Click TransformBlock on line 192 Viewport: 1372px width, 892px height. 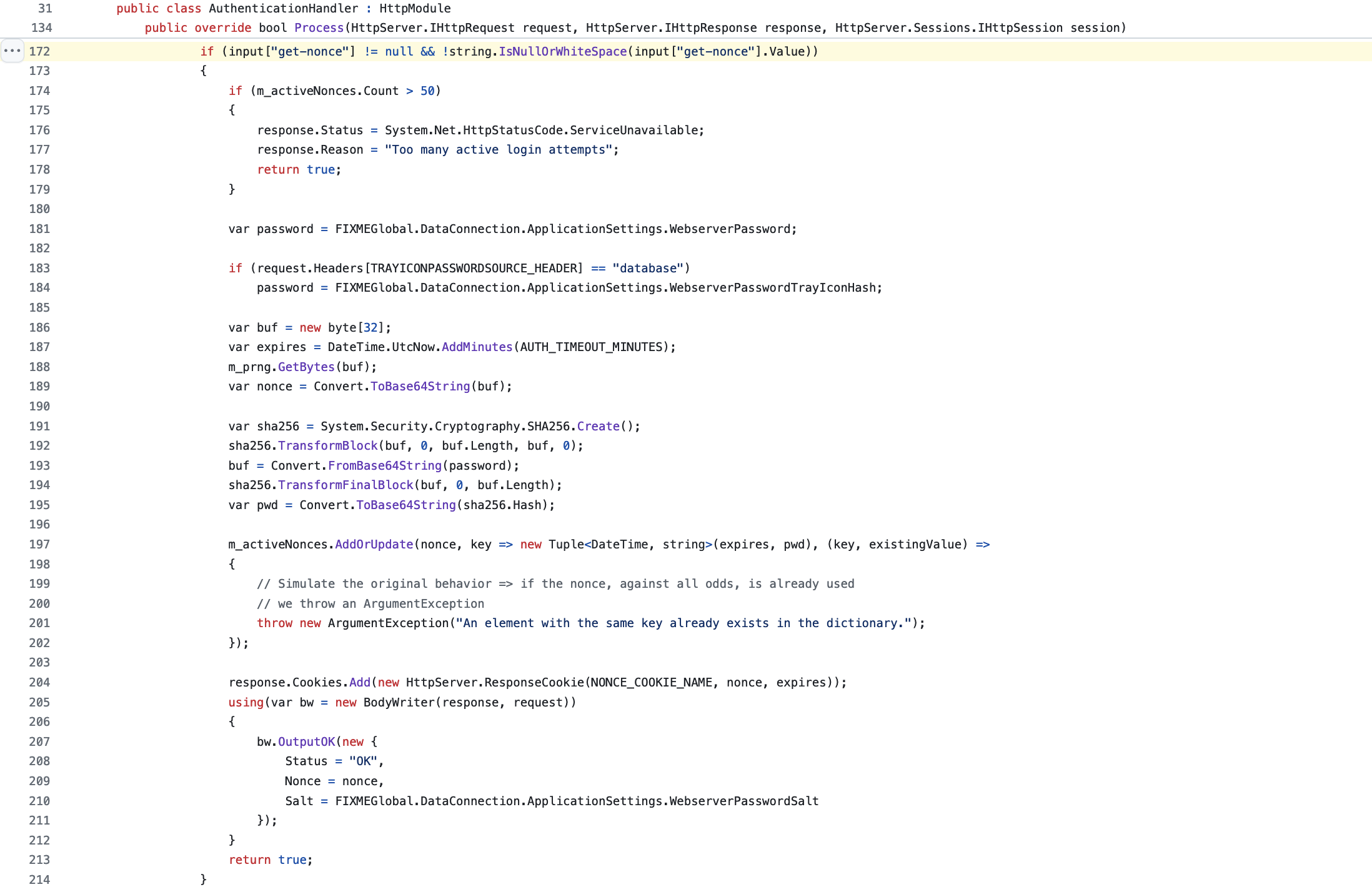pyautogui.click(x=327, y=445)
